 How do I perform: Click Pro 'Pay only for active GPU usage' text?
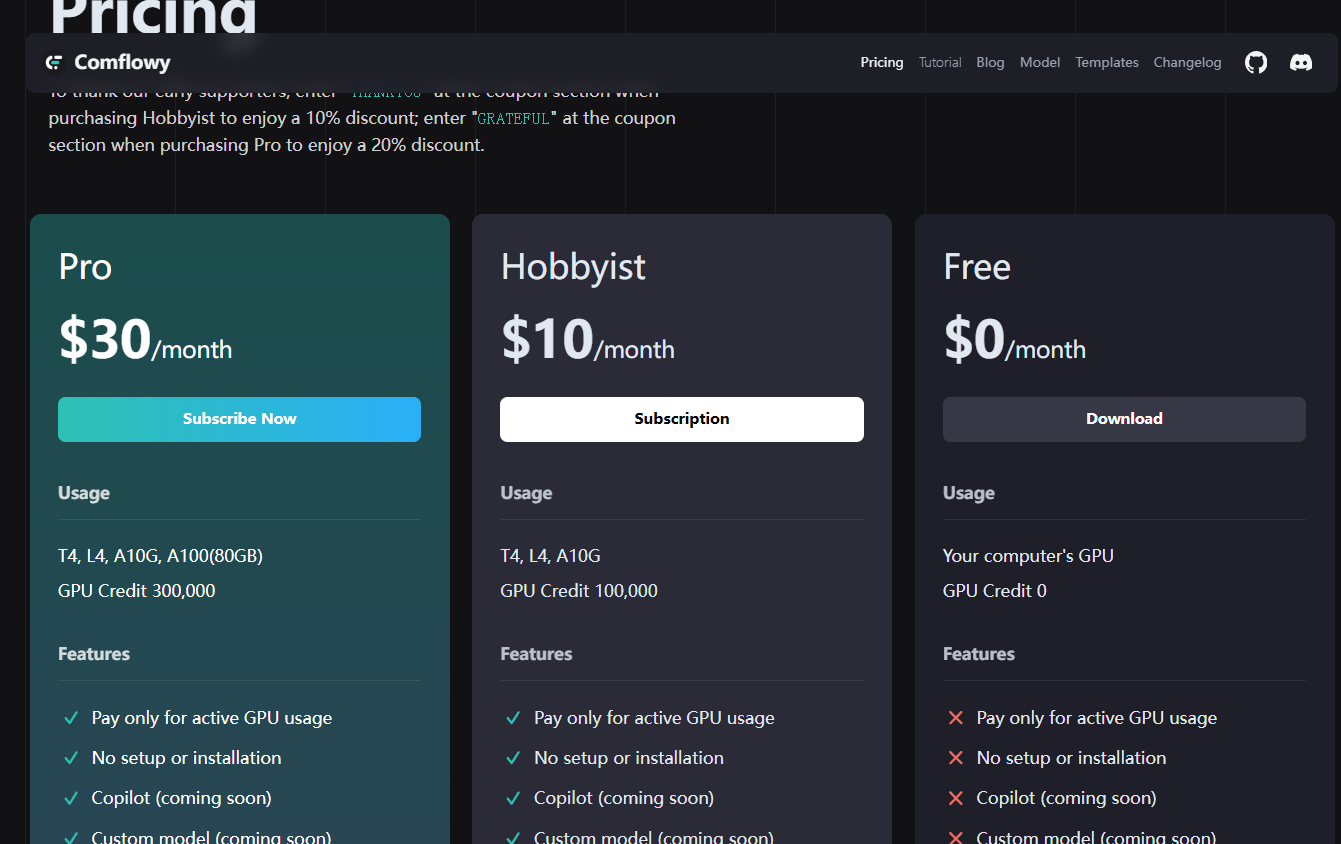tap(212, 718)
